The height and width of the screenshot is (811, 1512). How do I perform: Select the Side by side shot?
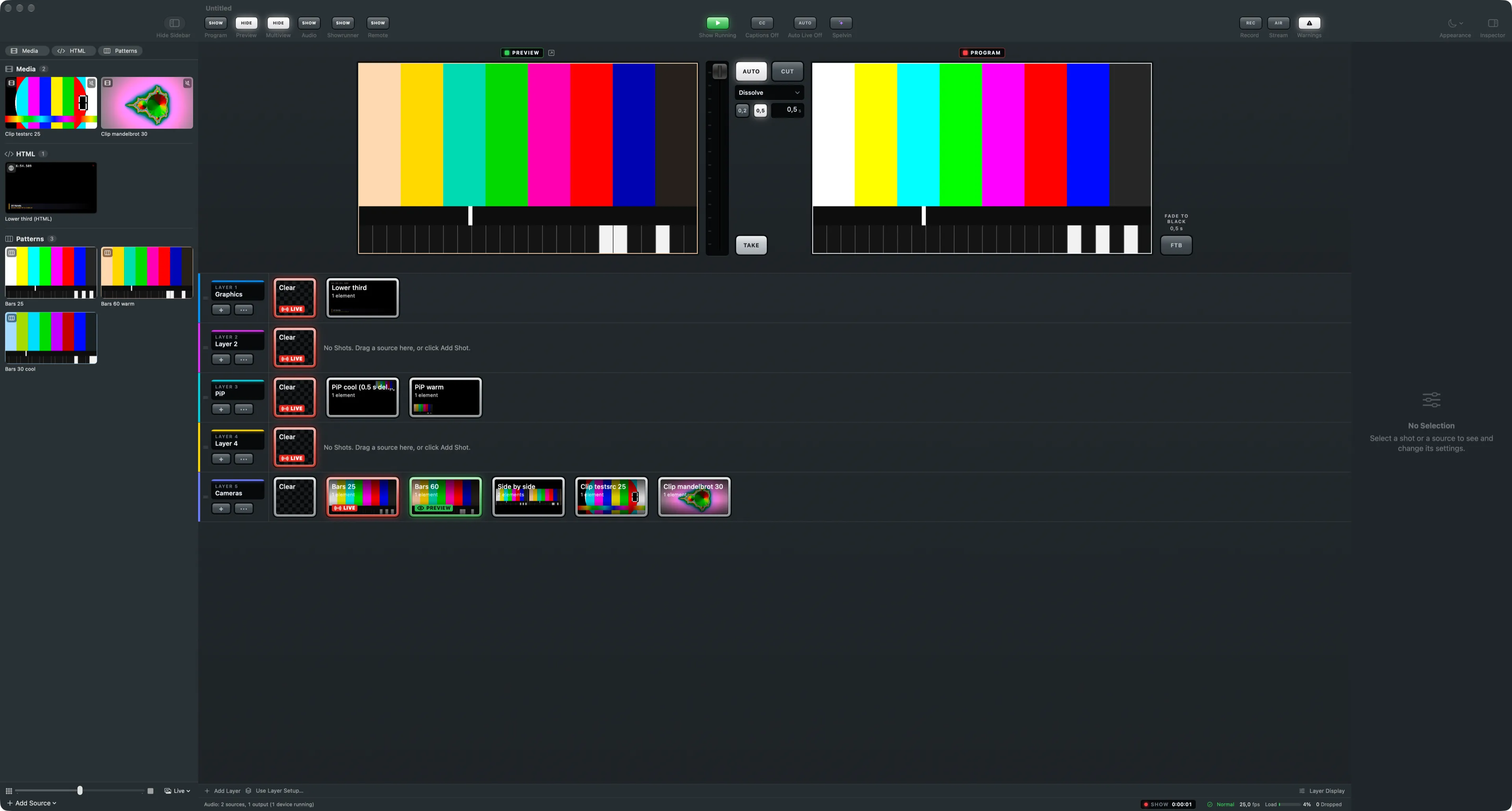(x=528, y=497)
